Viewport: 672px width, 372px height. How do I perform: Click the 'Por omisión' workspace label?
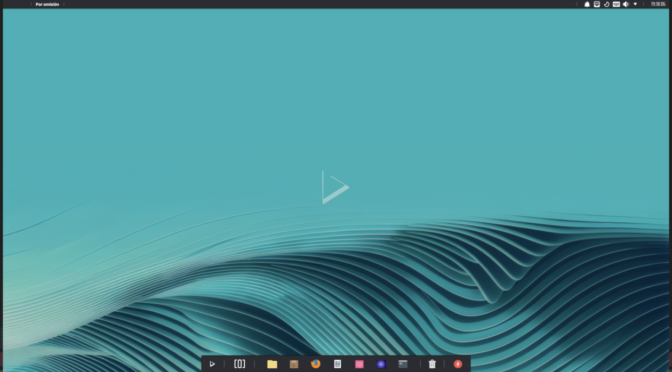(x=47, y=4)
